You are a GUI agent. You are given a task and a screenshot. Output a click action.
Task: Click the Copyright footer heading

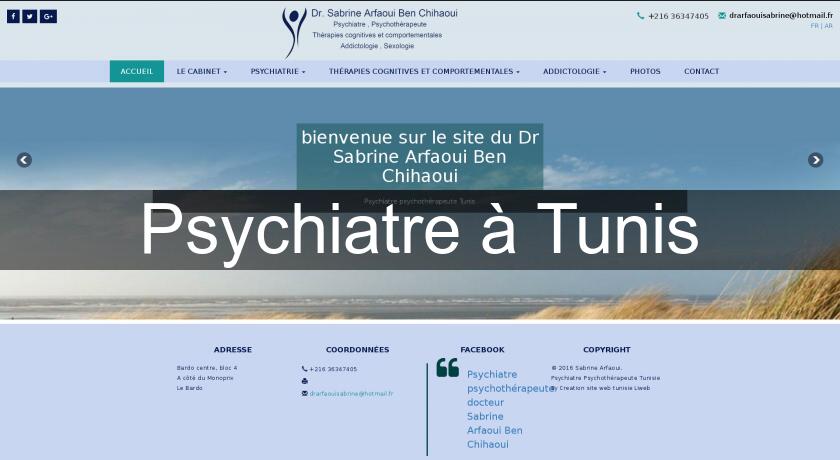click(606, 350)
